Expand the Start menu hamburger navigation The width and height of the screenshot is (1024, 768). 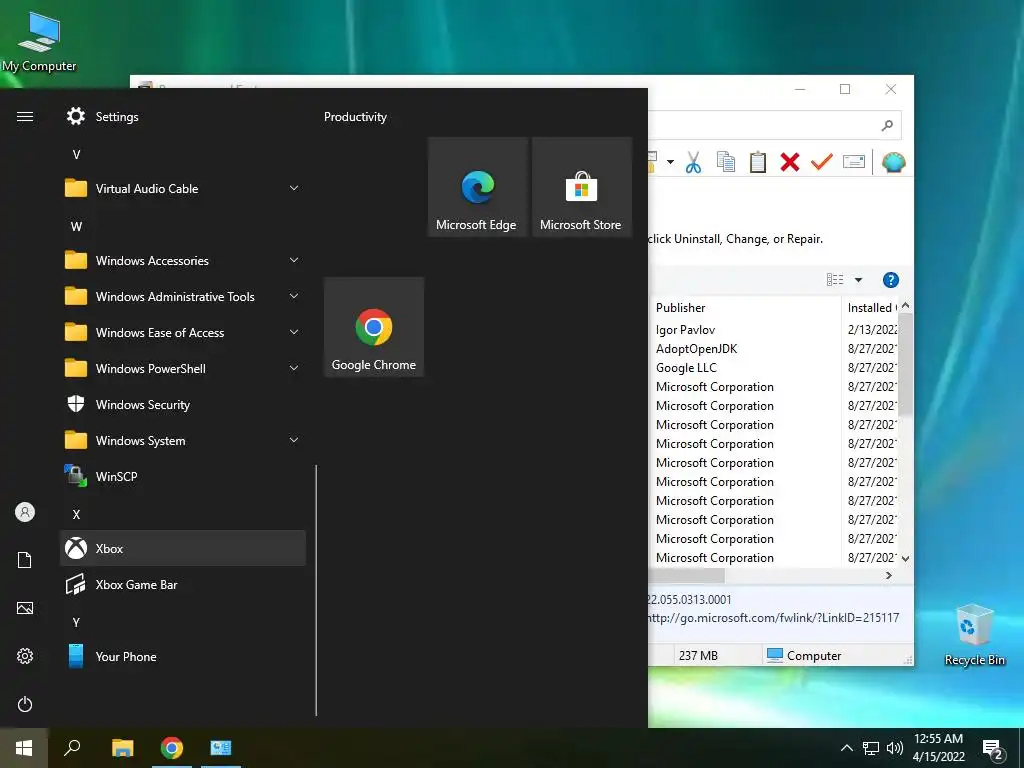pos(25,117)
